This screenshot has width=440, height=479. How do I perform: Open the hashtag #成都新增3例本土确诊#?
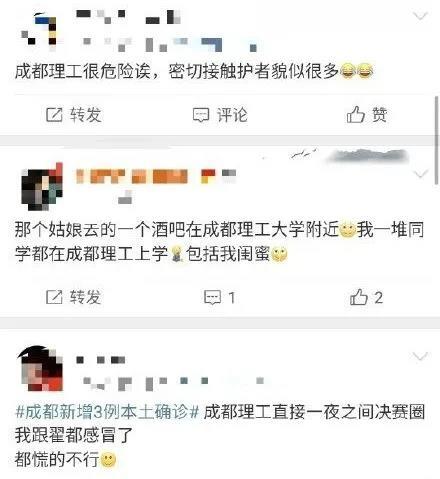pos(107,412)
